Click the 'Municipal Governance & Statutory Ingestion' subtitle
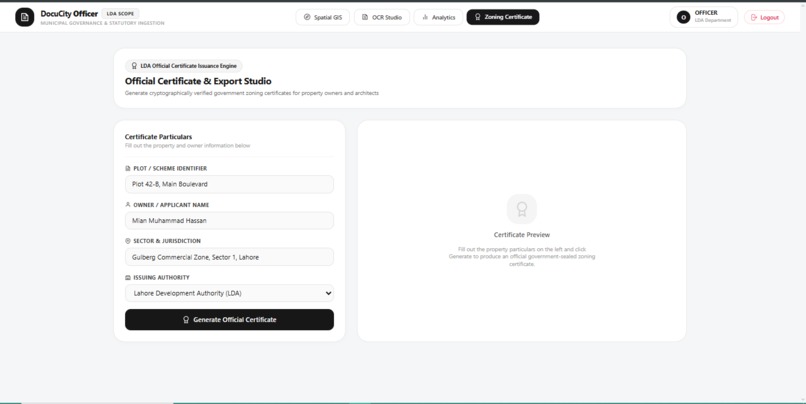The height and width of the screenshot is (404, 806). click(102, 23)
